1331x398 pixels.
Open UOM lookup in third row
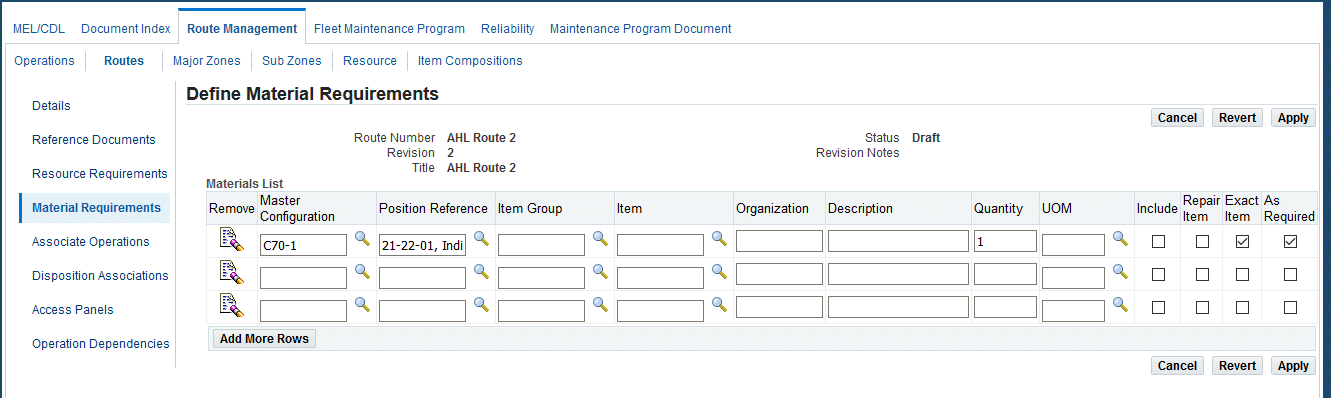(x=1120, y=305)
